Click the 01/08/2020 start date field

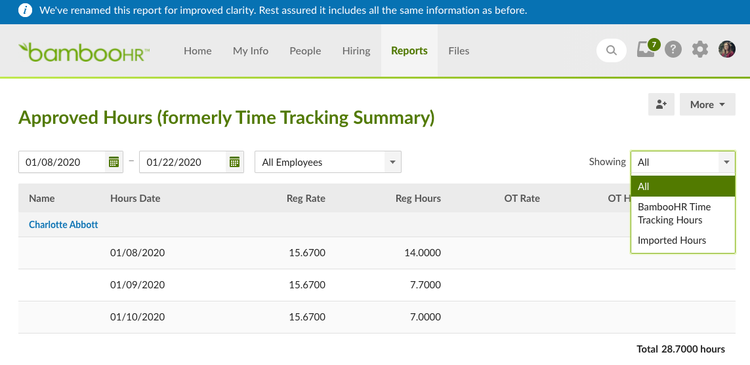point(62,162)
